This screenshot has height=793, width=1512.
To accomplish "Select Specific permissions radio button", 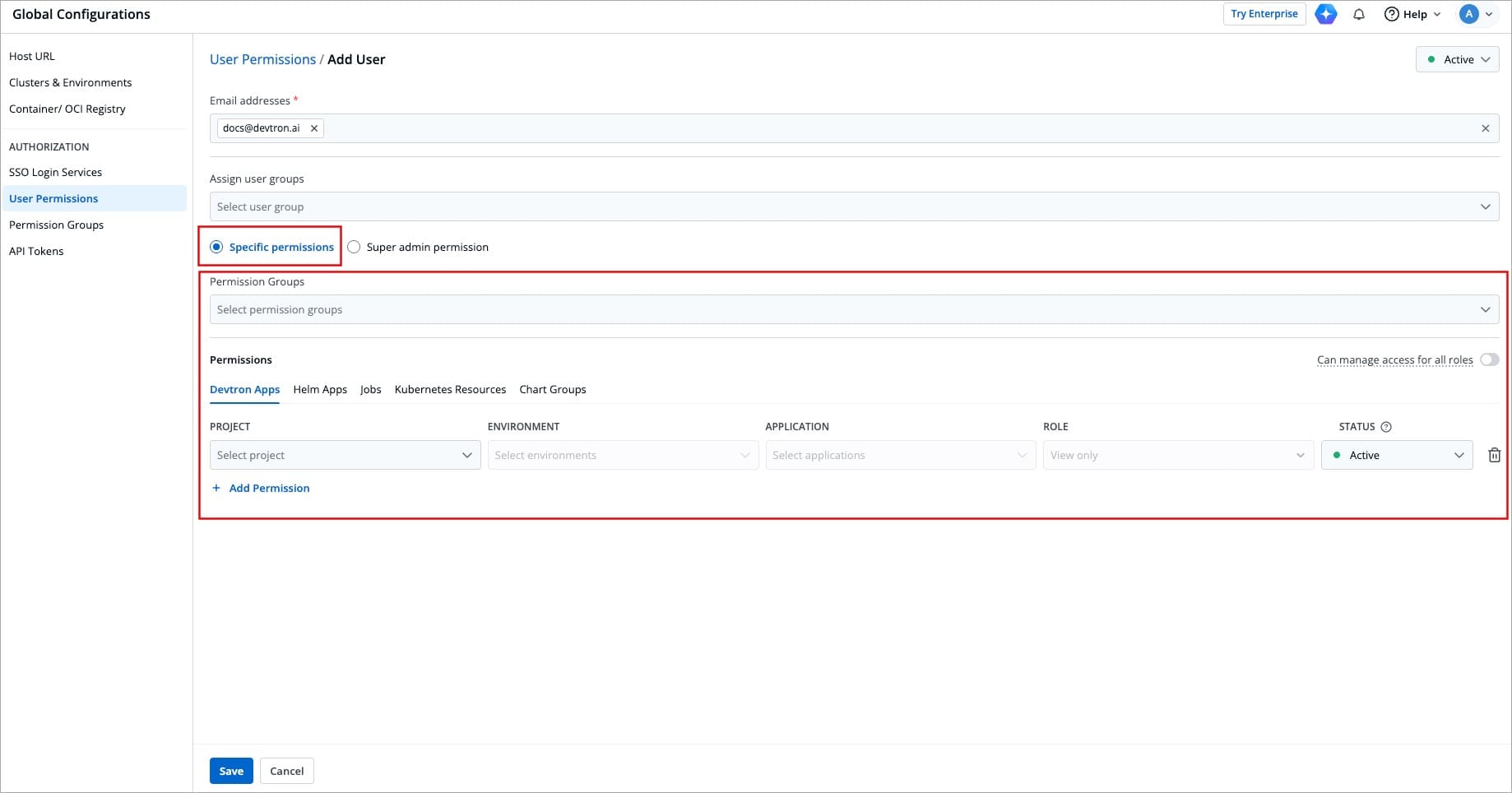I will point(216,247).
